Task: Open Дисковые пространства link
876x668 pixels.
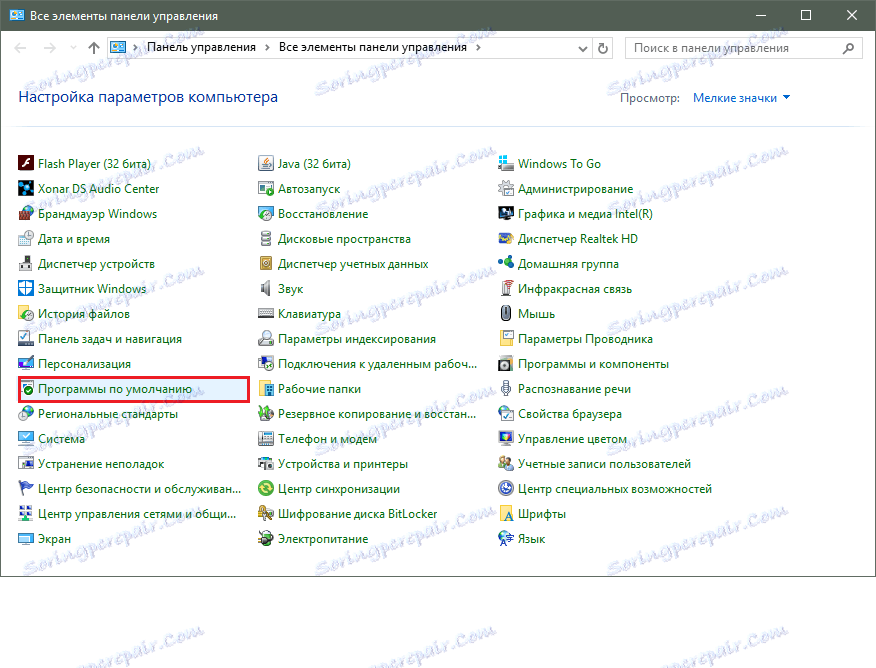Action: pyautogui.click(x=344, y=238)
